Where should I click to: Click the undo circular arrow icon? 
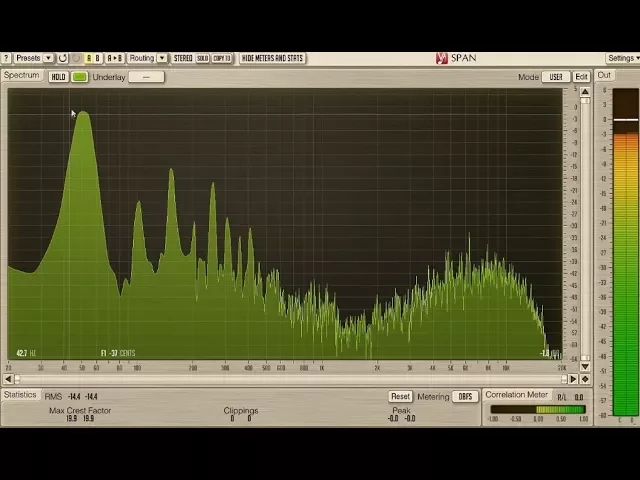(x=62, y=58)
